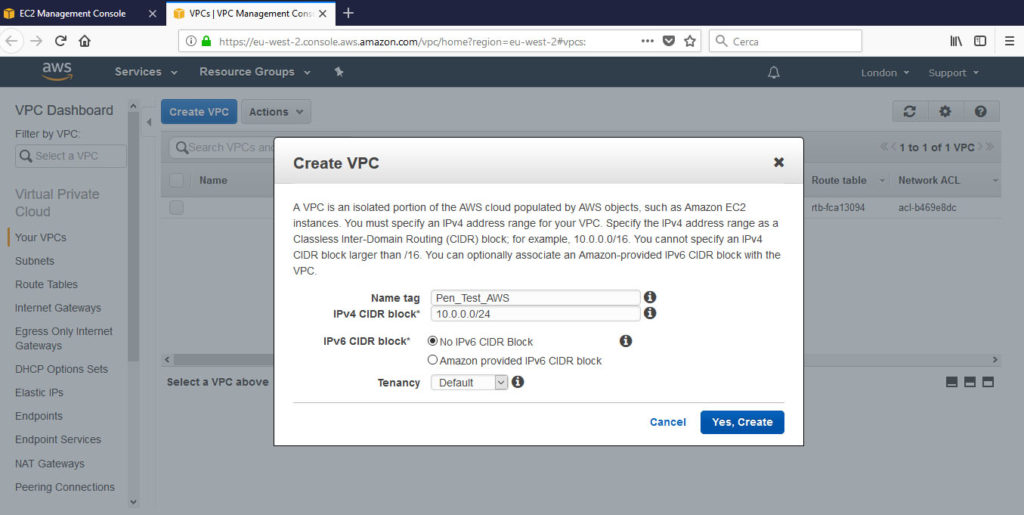Open Elastic IPs link in the sidebar
Image resolution: width=1024 pixels, height=515 pixels.
tap(39, 393)
